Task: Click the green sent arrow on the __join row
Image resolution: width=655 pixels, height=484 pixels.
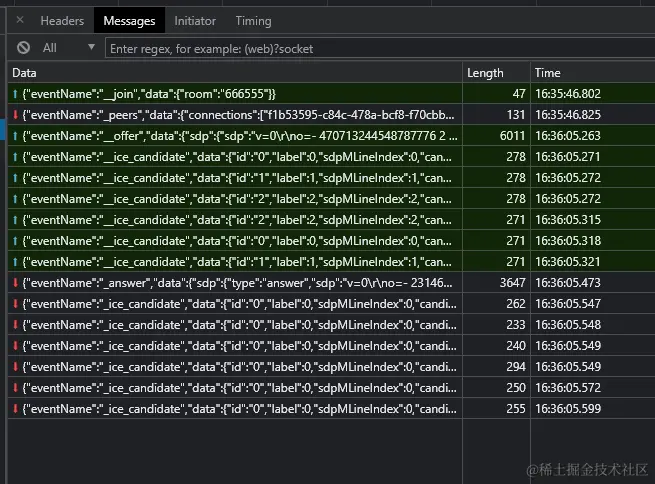Action: pos(15,94)
